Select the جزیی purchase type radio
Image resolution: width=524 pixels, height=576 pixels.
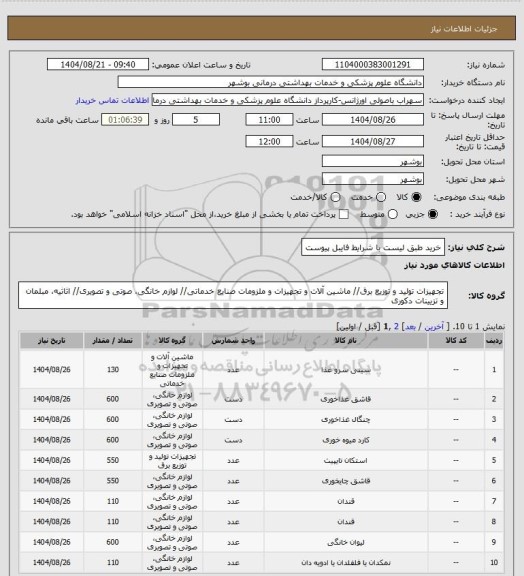433,214
